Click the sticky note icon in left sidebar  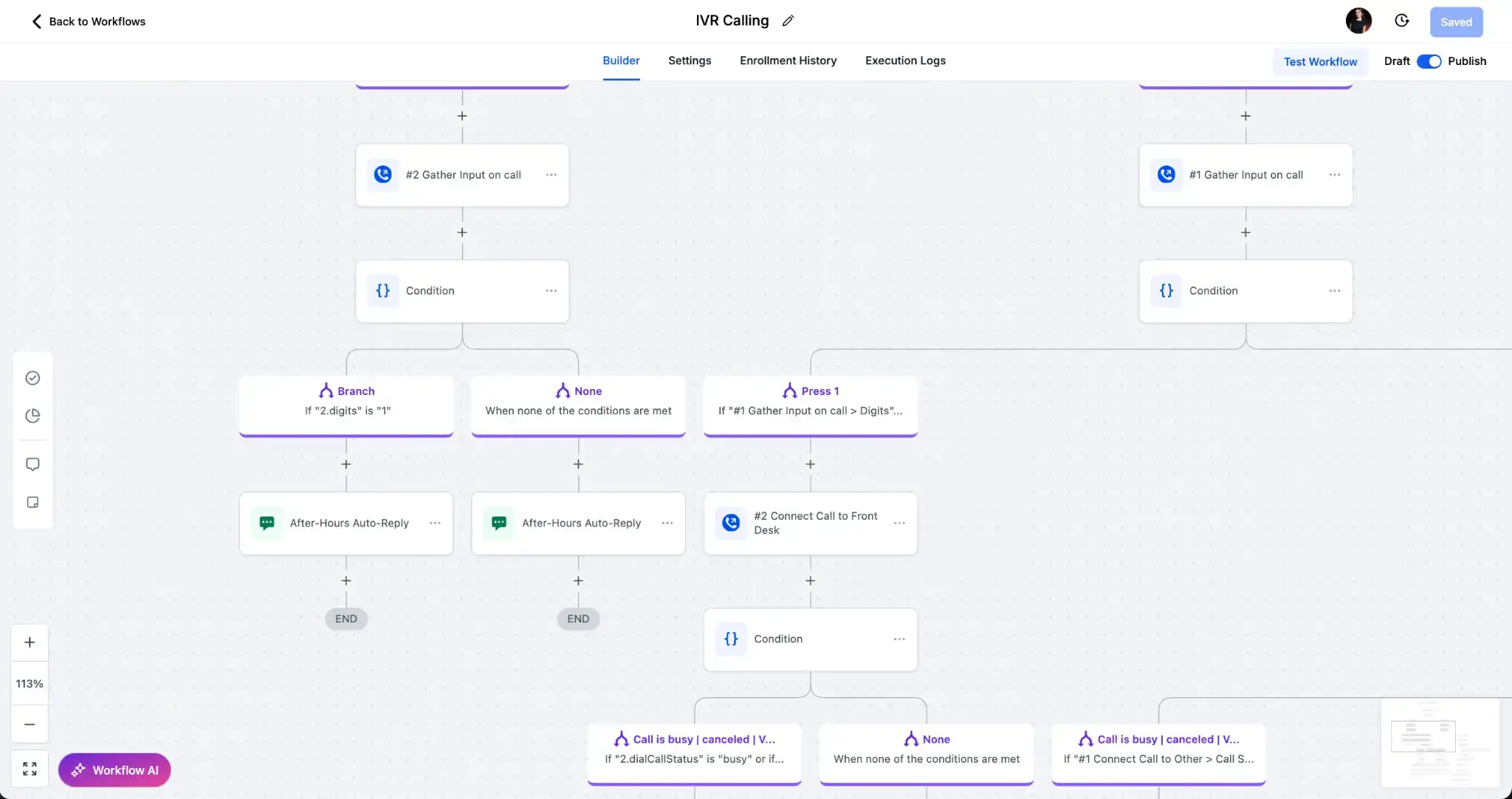pos(32,502)
